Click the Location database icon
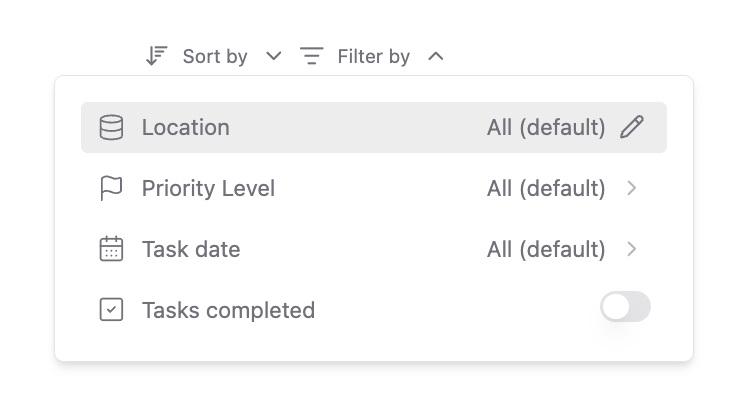The width and height of the screenshot is (740, 414). pyautogui.click(x=111, y=127)
